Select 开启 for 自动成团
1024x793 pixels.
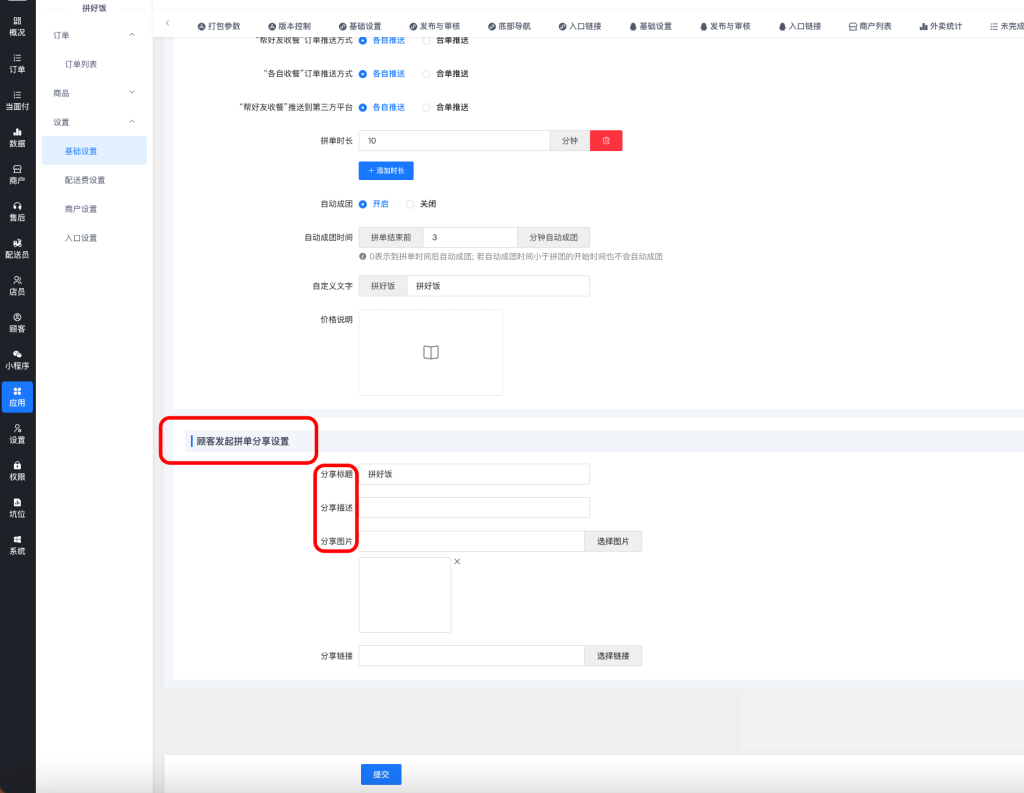(x=363, y=204)
